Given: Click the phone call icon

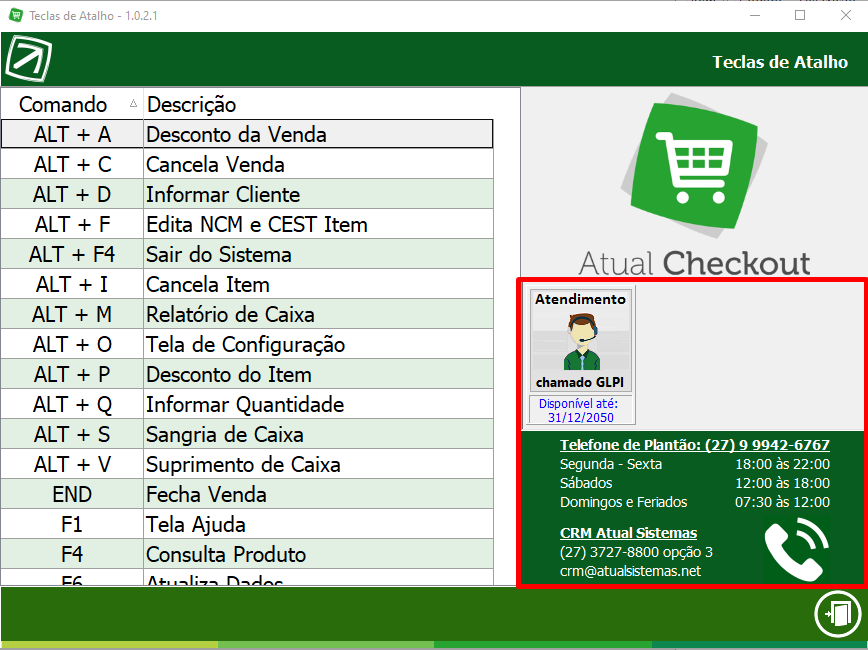Looking at the screenshot, I should click(x=795, y=550).
